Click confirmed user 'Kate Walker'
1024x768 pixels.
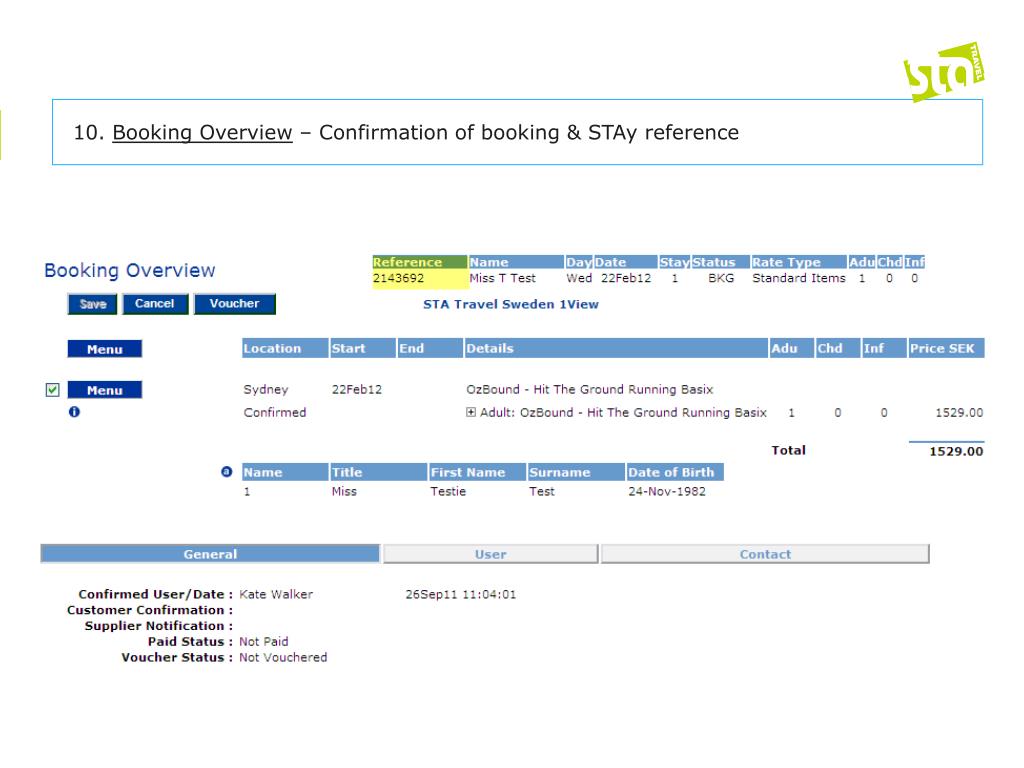coord(276,594)
